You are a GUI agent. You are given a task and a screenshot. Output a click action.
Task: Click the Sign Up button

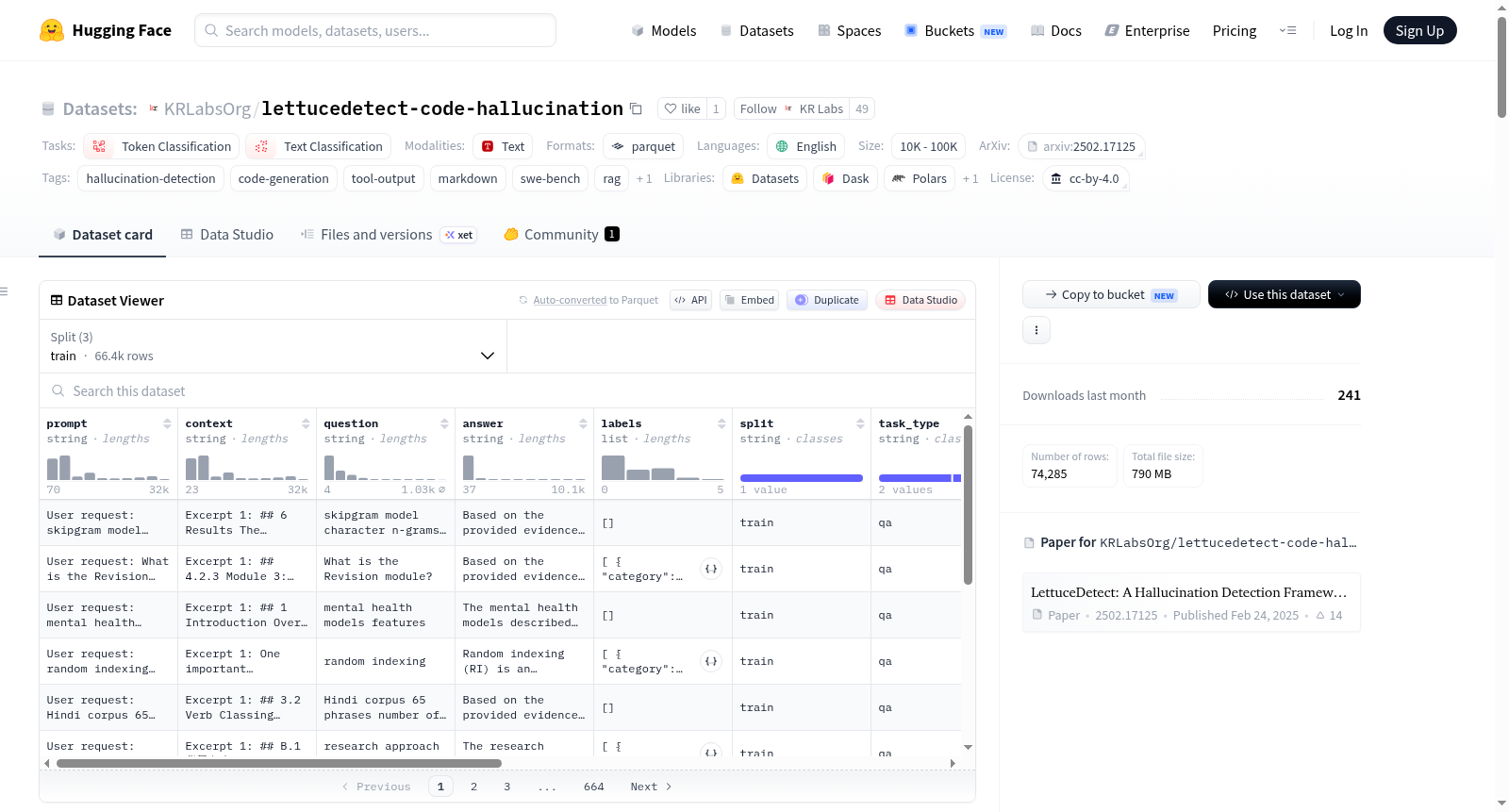coord(1419,30)
